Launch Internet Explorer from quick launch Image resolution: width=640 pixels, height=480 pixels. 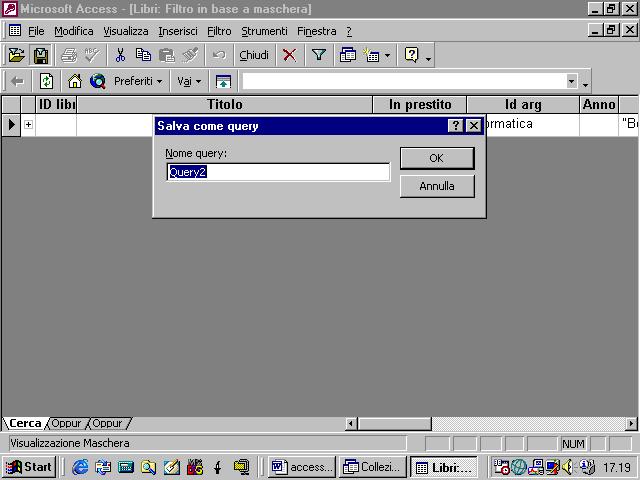[x=80, y=467]
